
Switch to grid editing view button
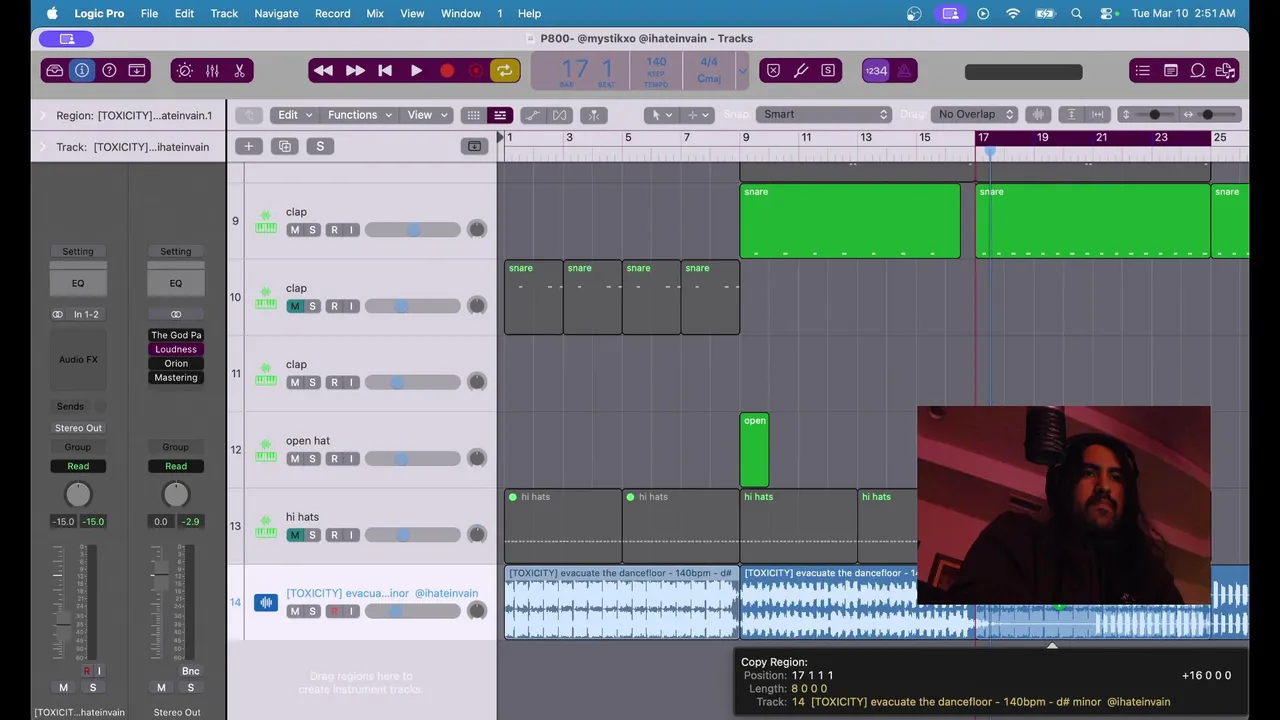pyautogui.click(x=474, y=115)
